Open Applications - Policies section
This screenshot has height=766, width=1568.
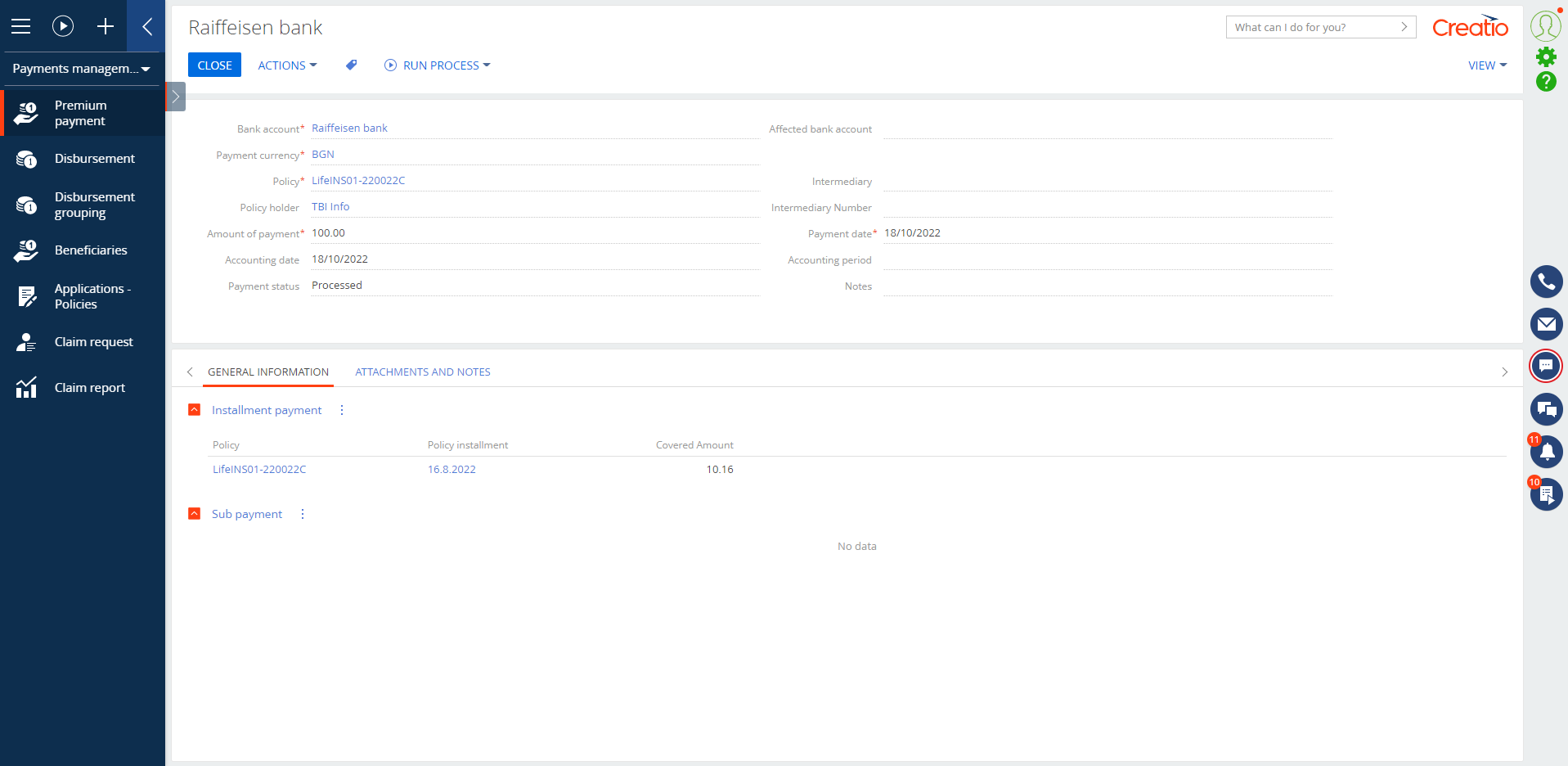pyautogui.click(x=83, y=296)
